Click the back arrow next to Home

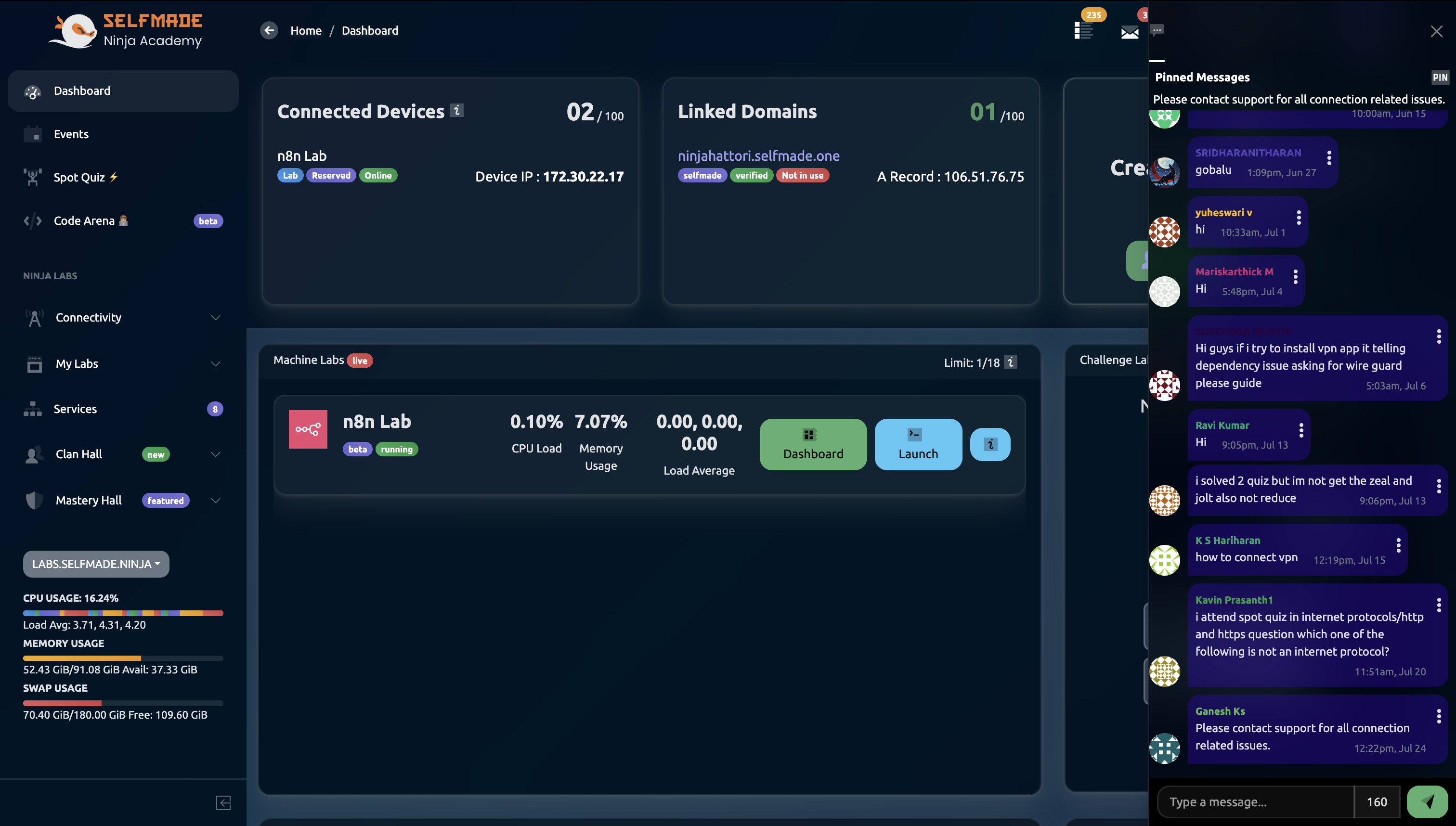[x=269, y=31]
